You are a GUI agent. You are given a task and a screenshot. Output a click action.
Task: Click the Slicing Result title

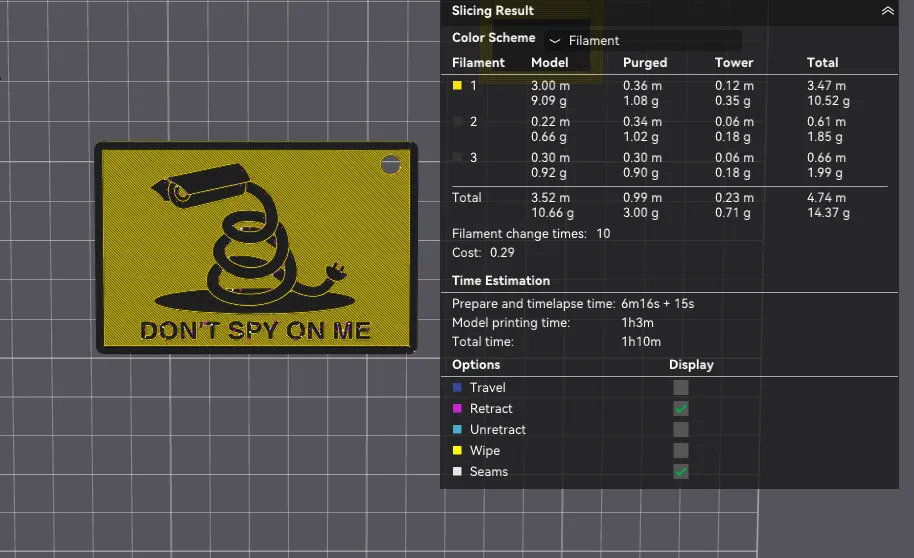(493, 10)
